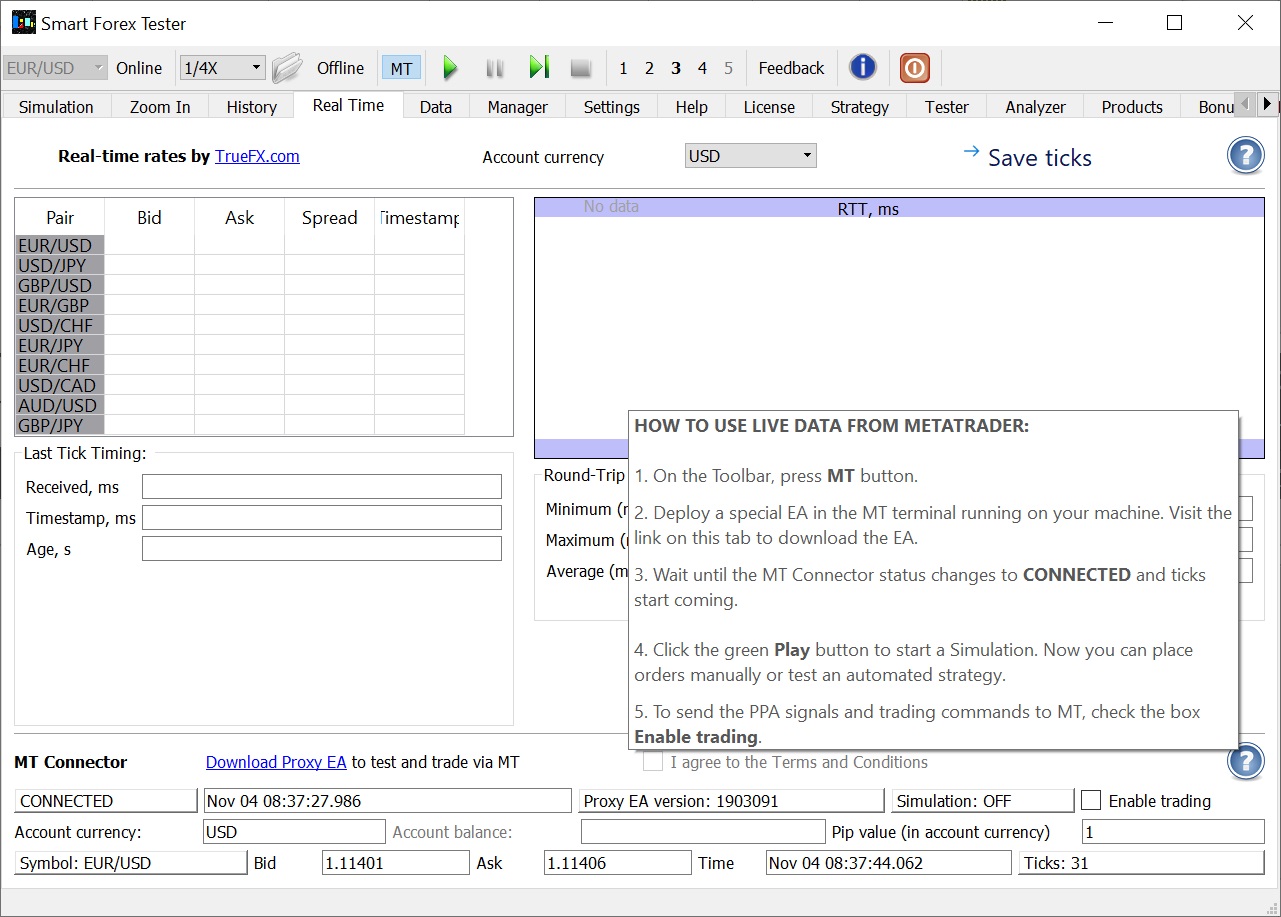Click the Symbol: EUR/USD button
Image resolution: width=1281 pixels, height=917 pixels.
click(x=131, y=863)
